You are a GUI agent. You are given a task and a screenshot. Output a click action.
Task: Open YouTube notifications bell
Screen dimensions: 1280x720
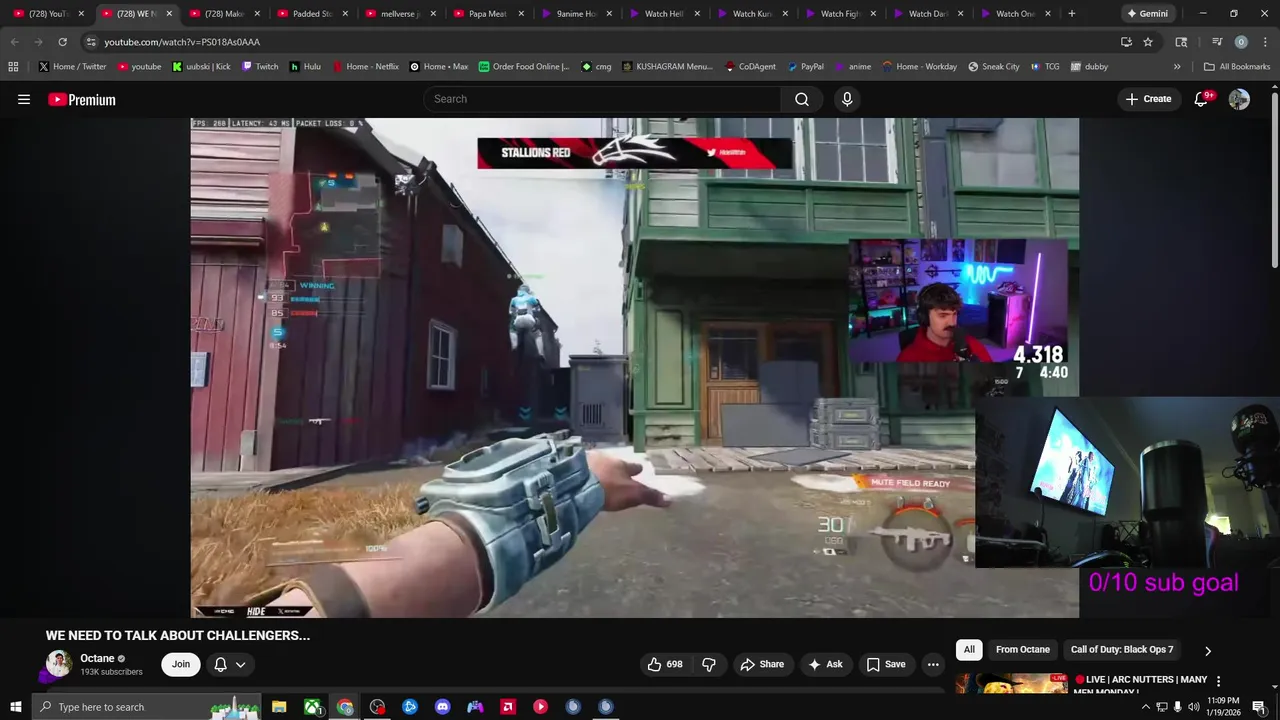pos(1202,99)
